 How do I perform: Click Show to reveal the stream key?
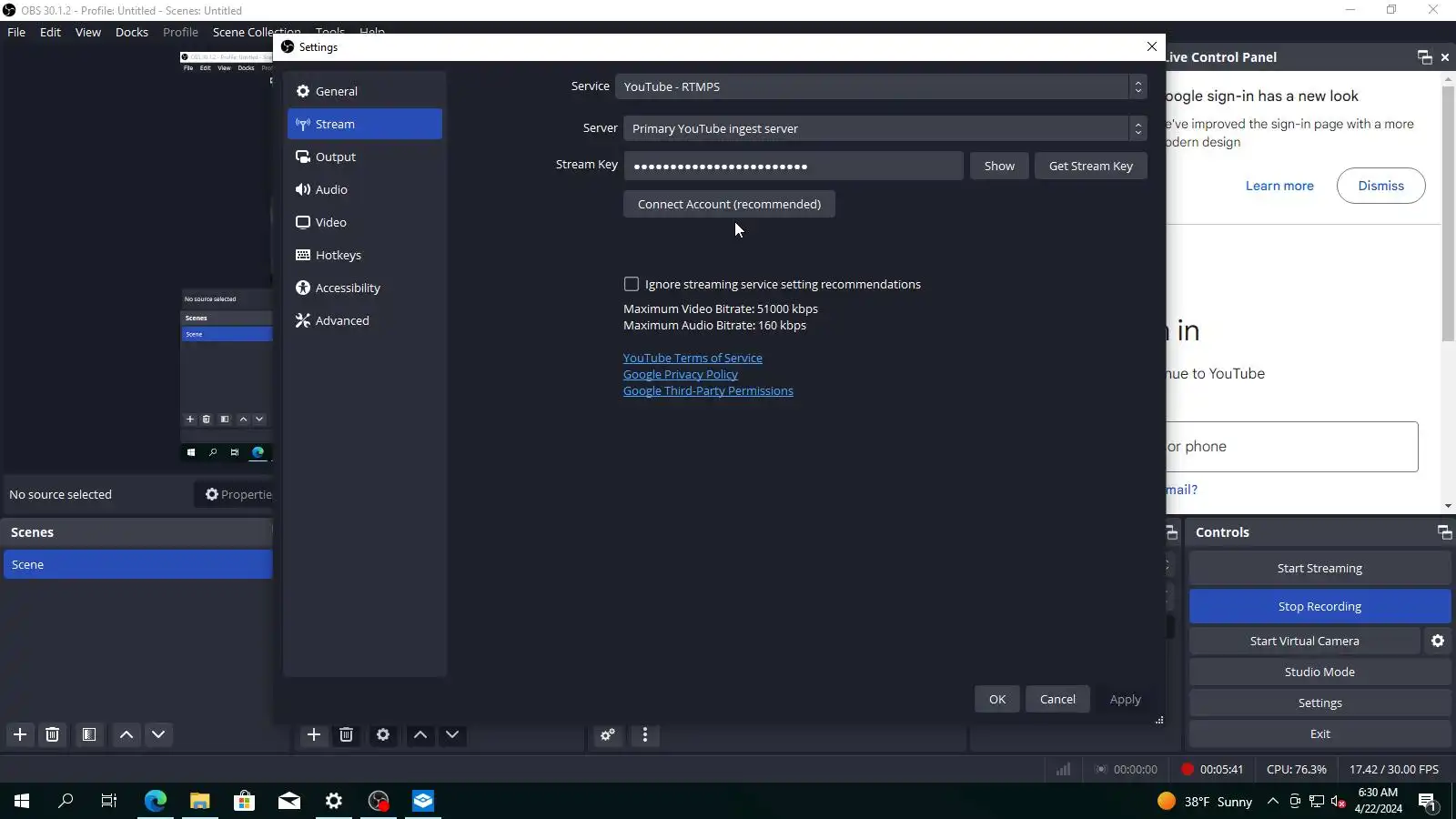(999, 166)
